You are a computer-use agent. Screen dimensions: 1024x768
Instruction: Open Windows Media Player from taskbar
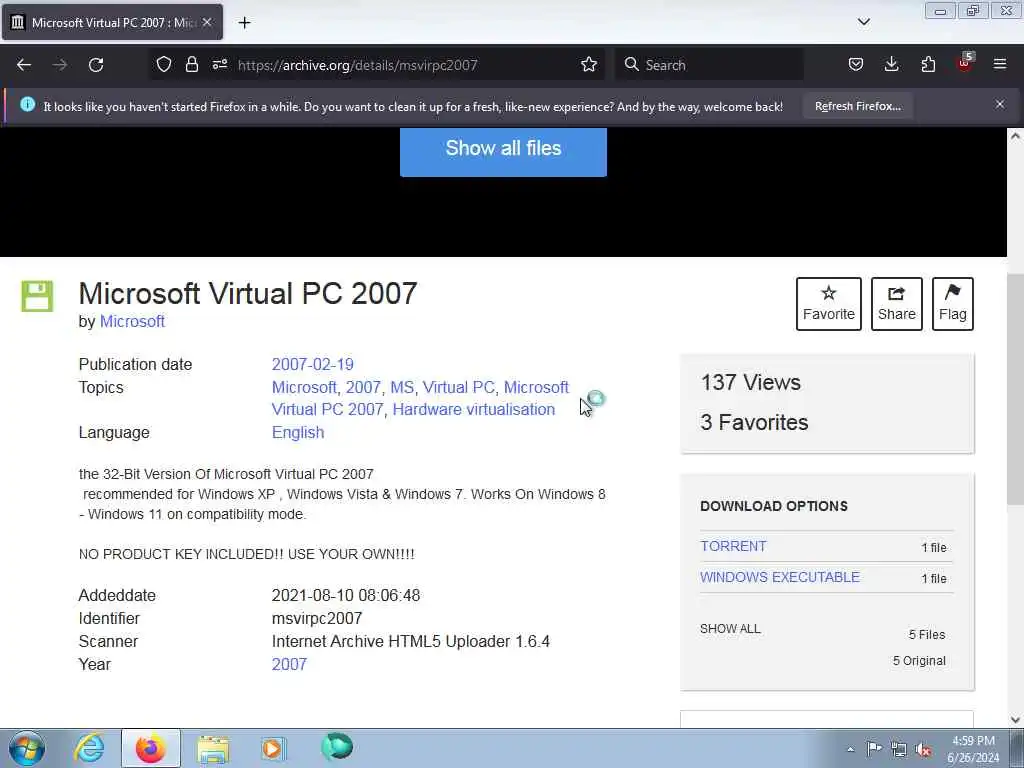pyautogui.click(x=273, y=748)
